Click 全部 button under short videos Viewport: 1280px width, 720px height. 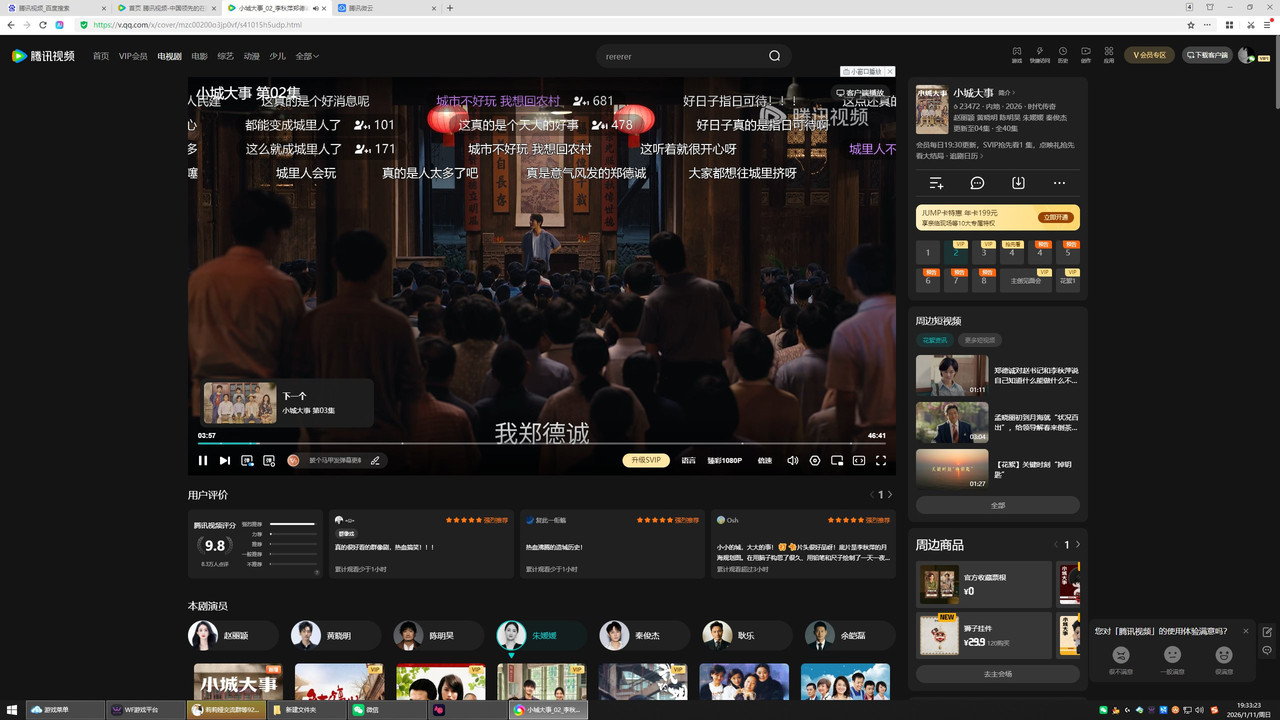(998, 505)
